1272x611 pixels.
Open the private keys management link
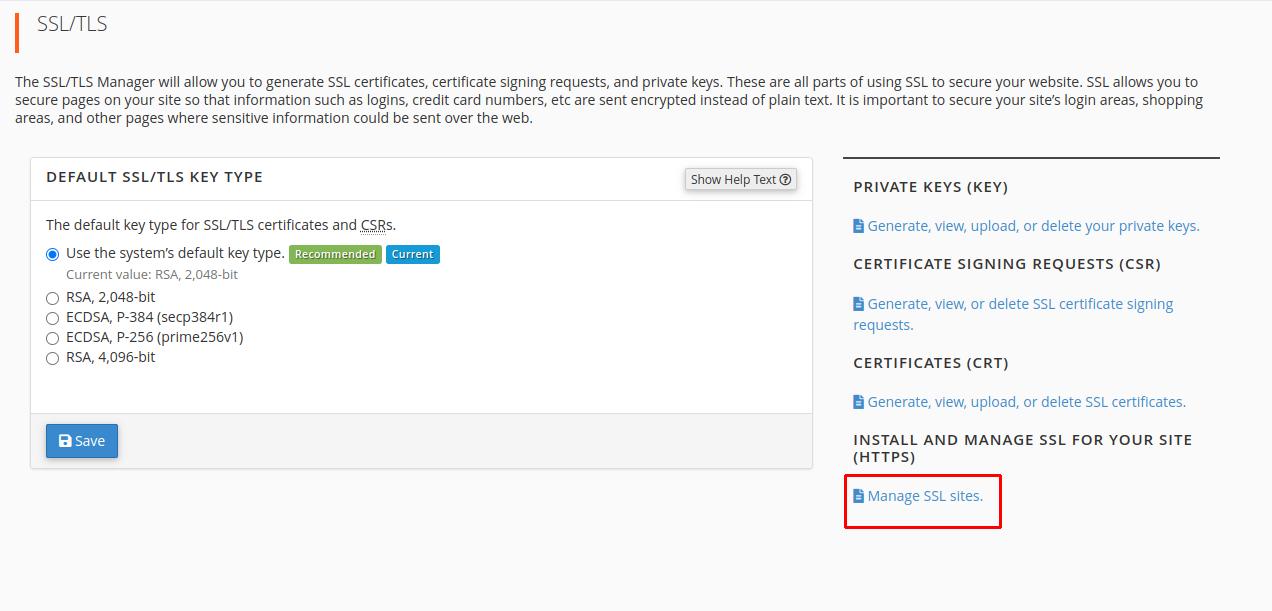pos(1033,226)
